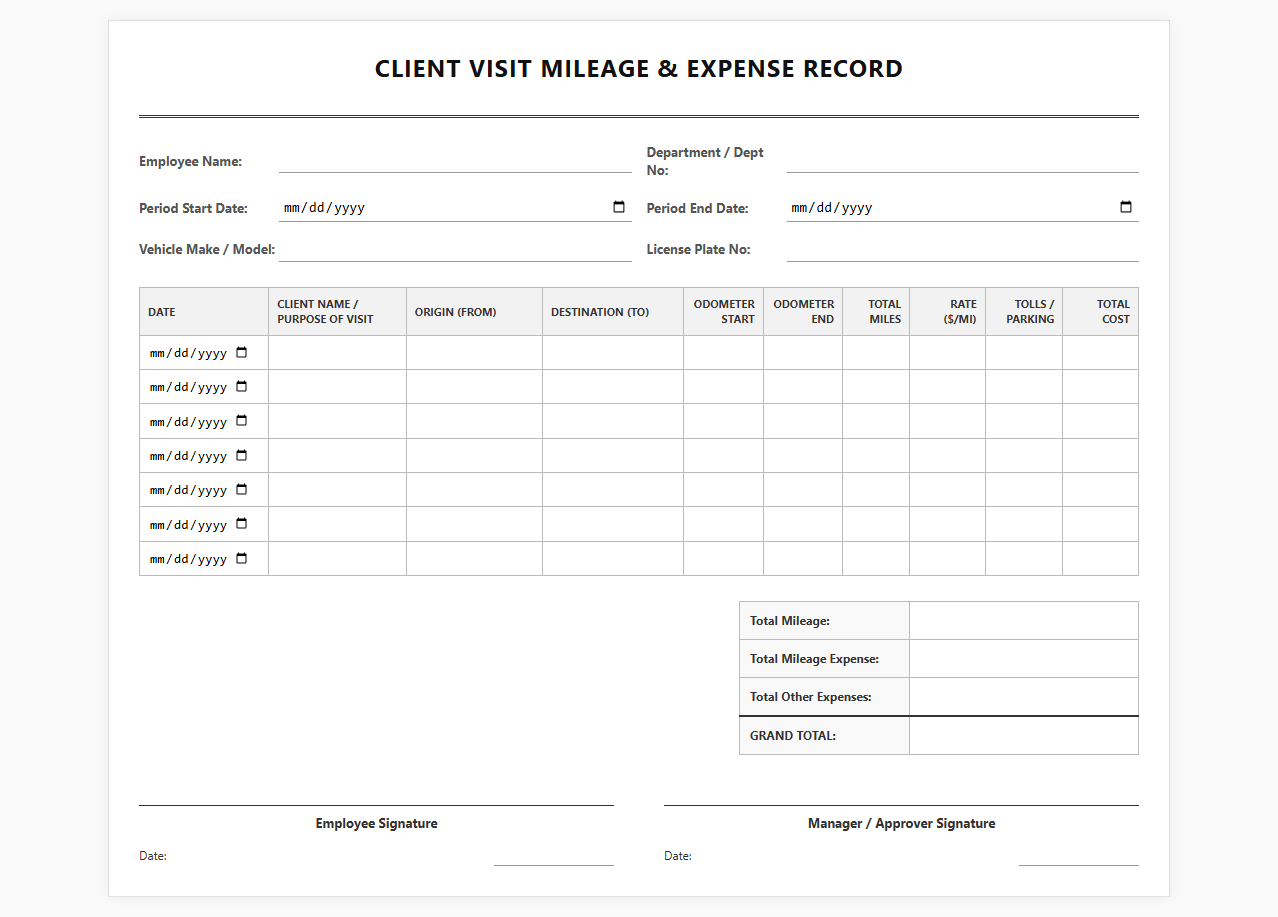Image resolution: width=1278 pixels, height=917 pixels.
Task: Click first row Odometer End cell
Action: click(803, 353)
